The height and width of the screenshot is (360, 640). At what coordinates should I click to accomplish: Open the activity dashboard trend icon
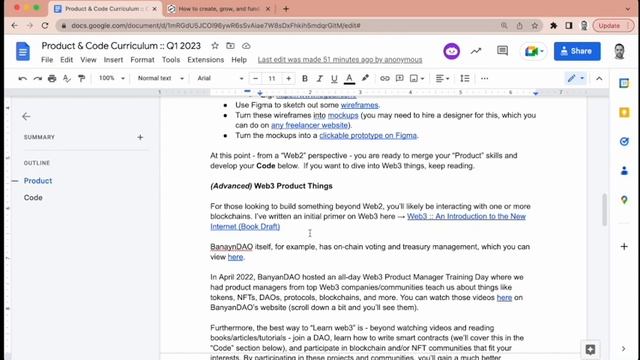pyautogui.click(x=476, y=51)
